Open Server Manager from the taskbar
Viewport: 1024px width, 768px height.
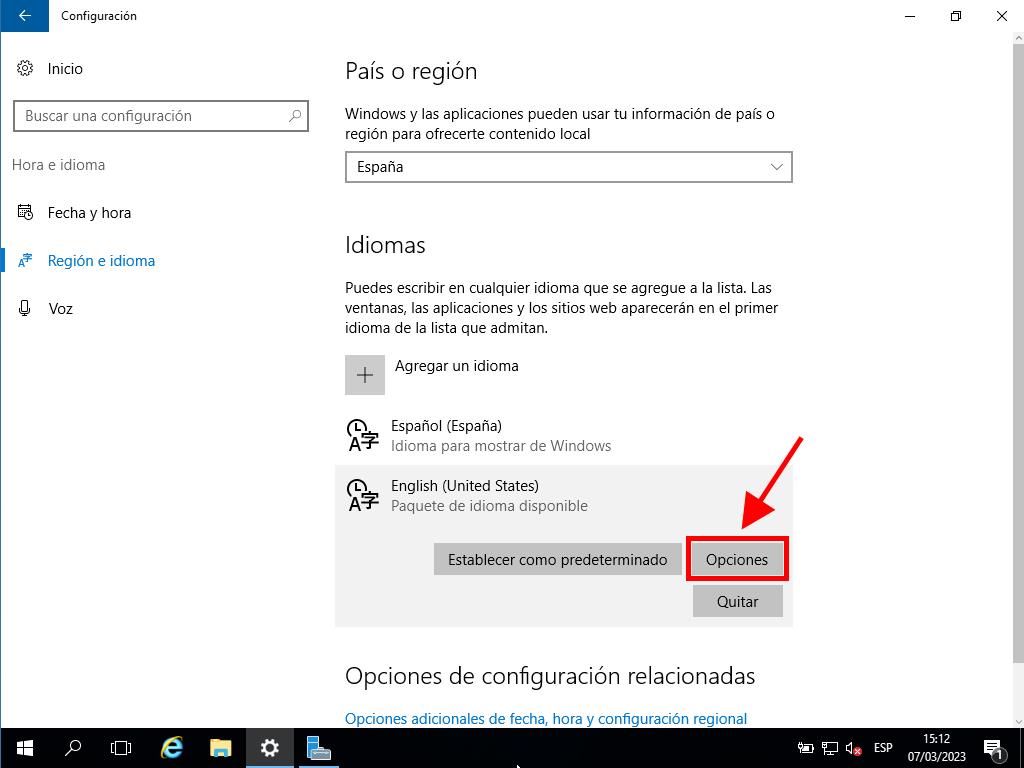pyautogui.click(x=319, y=748)
